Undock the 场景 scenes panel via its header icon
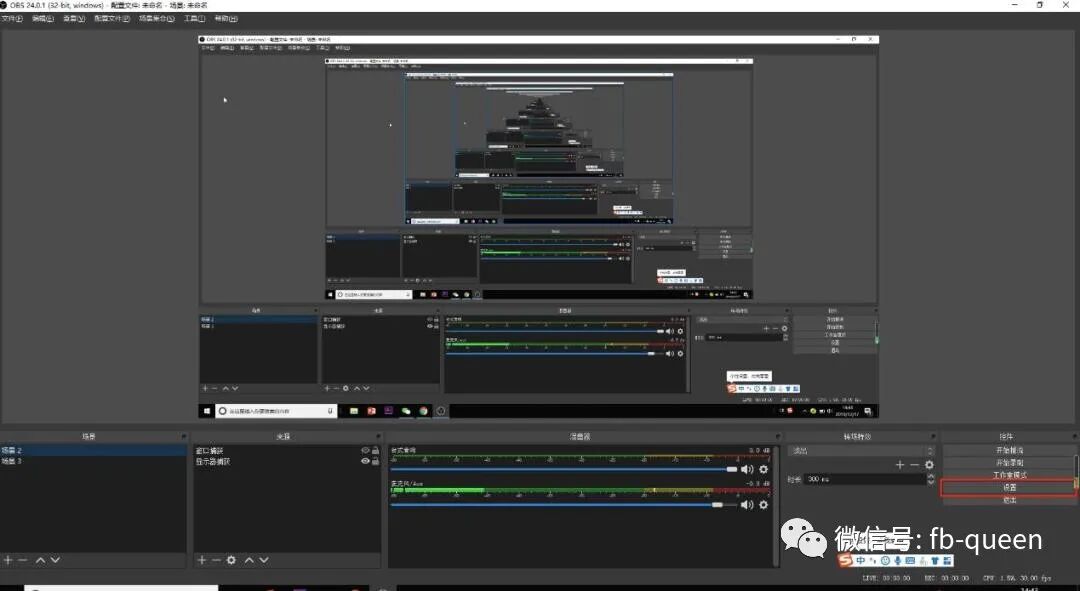Viewport: 1080px width, 591px height. [183, 437]
